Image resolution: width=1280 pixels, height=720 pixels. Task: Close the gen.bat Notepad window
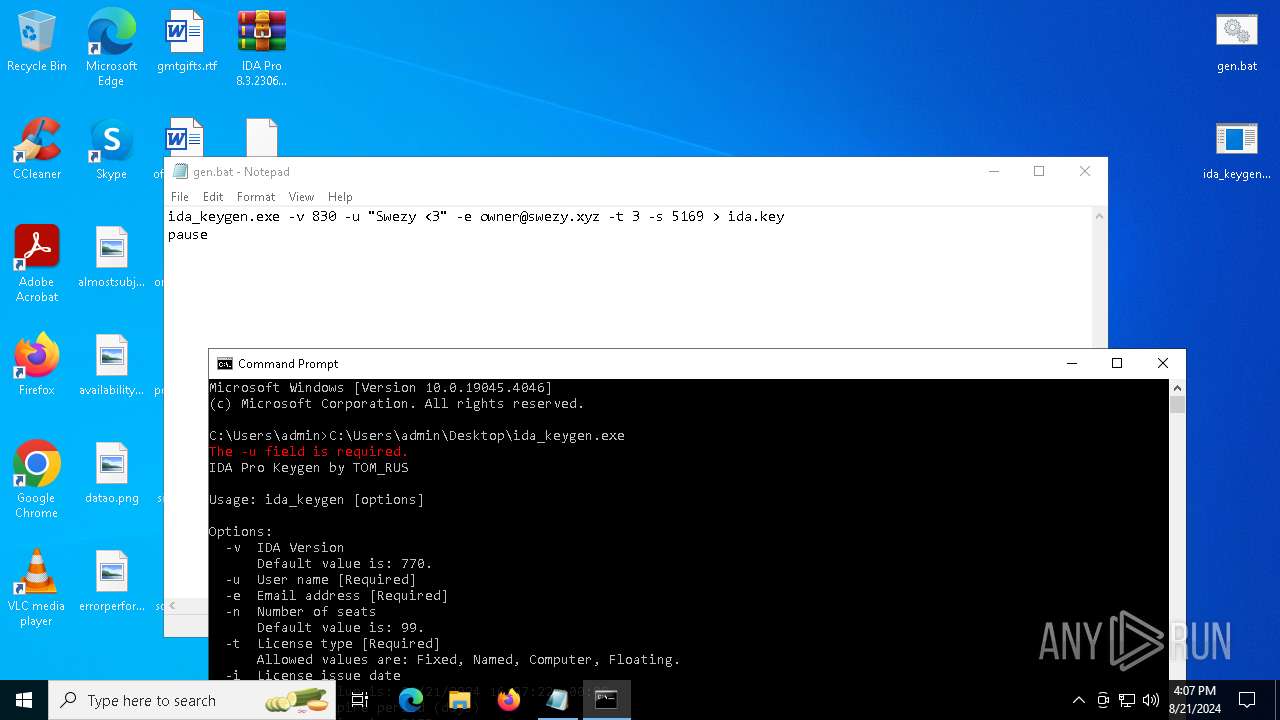pos(1085,171)
